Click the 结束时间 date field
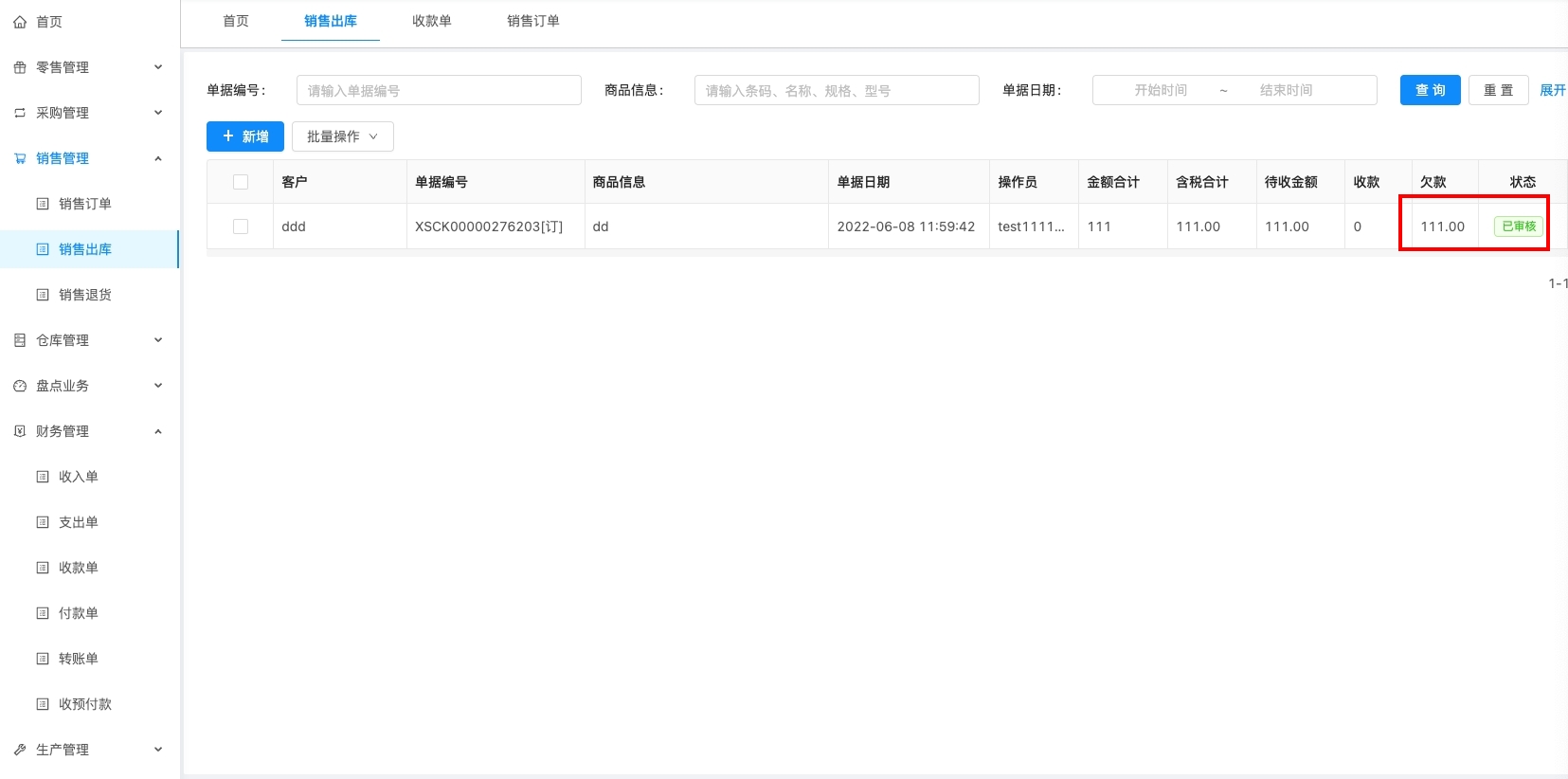The image size is (1568, 779). [x=1286, y=90]
